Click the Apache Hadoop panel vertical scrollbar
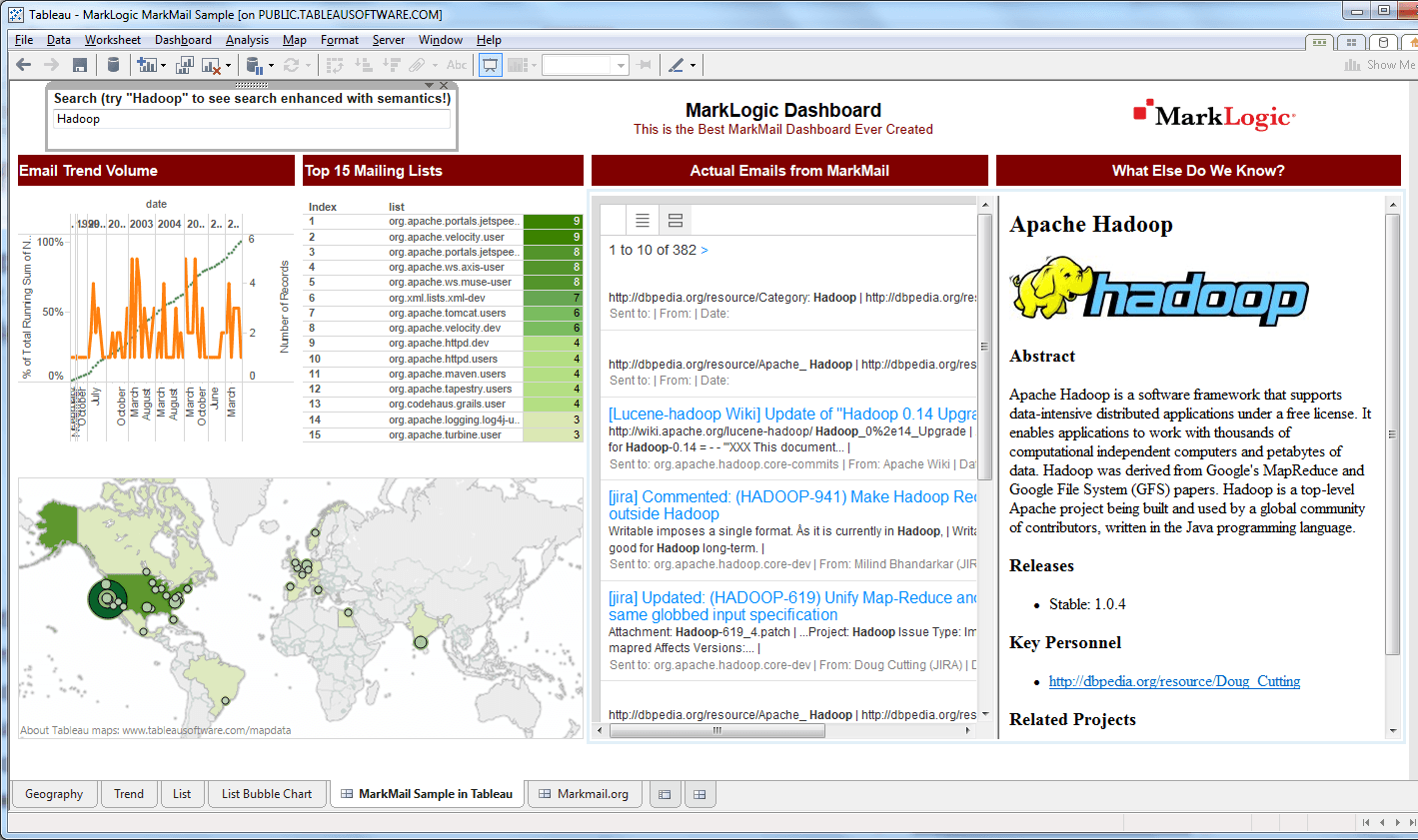Viewport: 1418px width, 840px height. pos(1393,434)
